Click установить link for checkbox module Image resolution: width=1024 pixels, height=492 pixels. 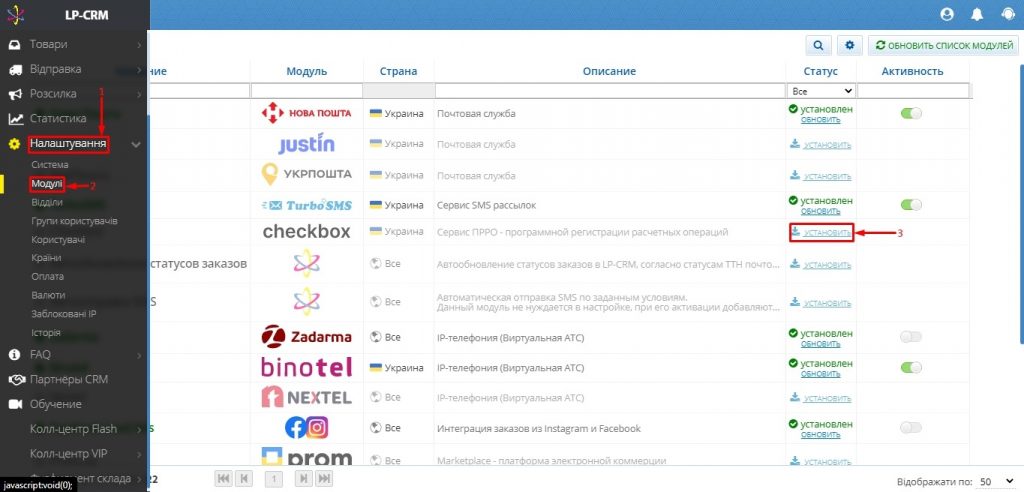click(x=827, y=233)
